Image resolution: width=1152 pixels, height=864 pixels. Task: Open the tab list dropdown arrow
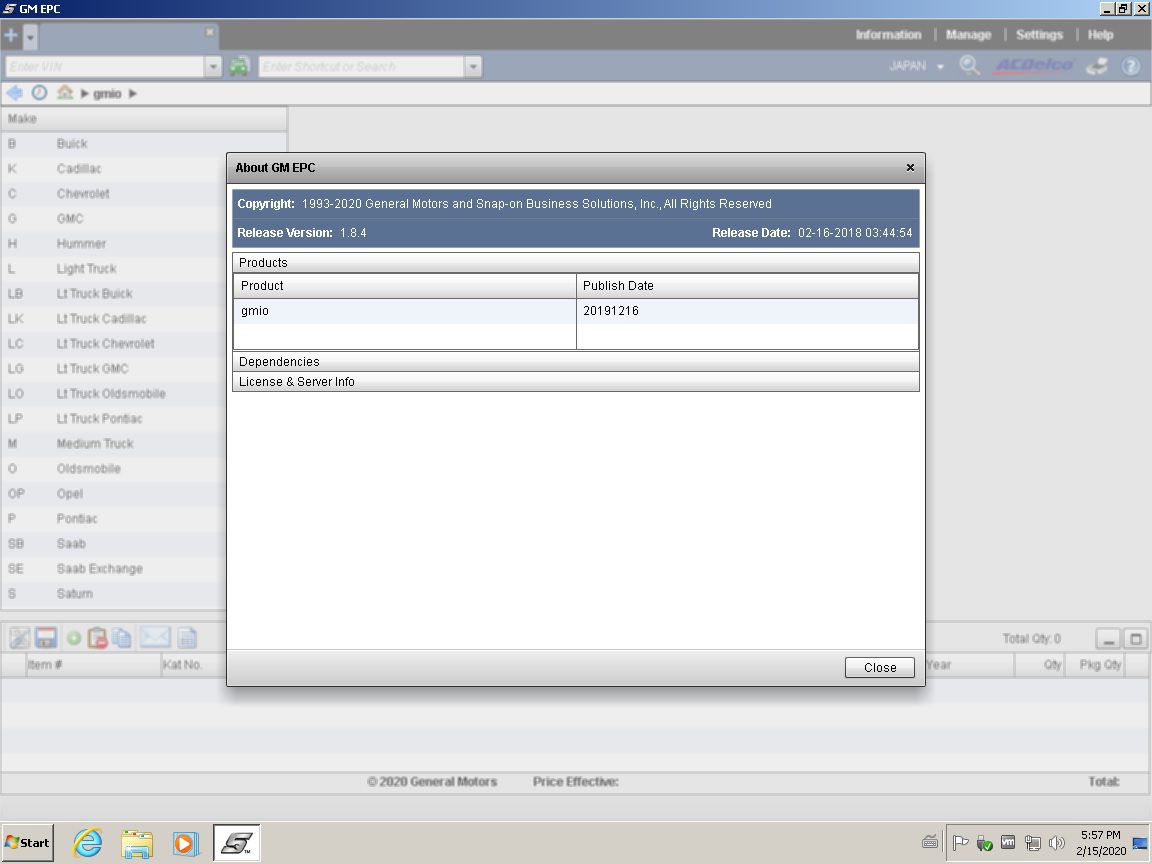30,36
